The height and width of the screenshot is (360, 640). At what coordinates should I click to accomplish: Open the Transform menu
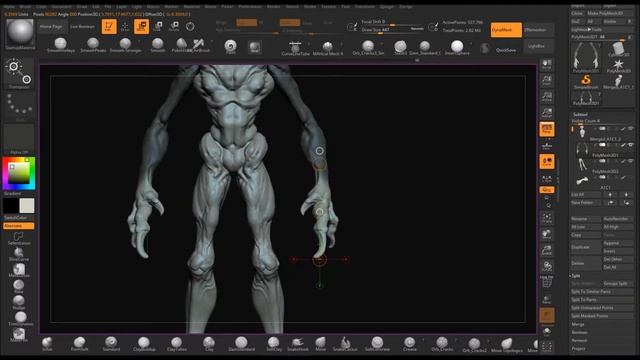coord(364,7)
